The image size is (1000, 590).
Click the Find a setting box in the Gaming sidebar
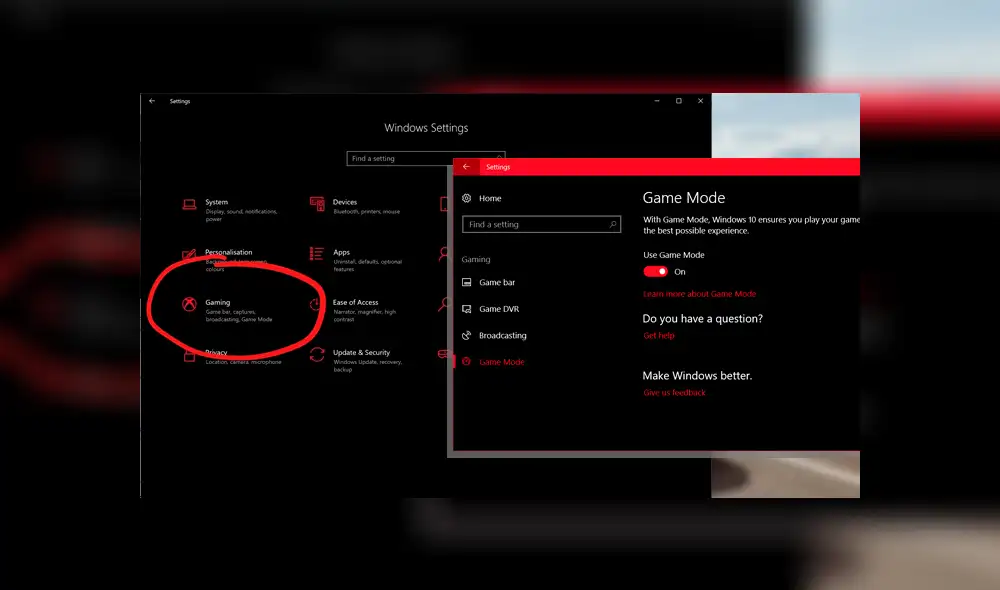point(540,225)
